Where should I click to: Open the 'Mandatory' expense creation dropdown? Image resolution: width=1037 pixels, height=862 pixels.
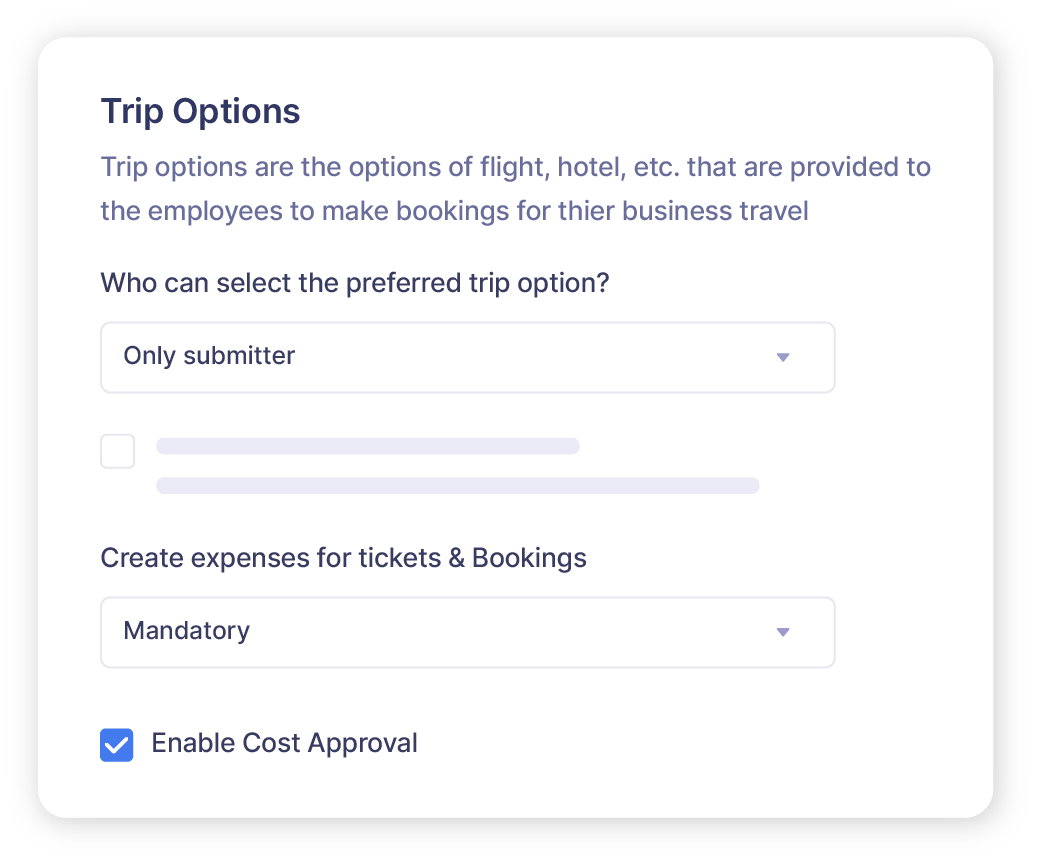(x=467, y=632)
